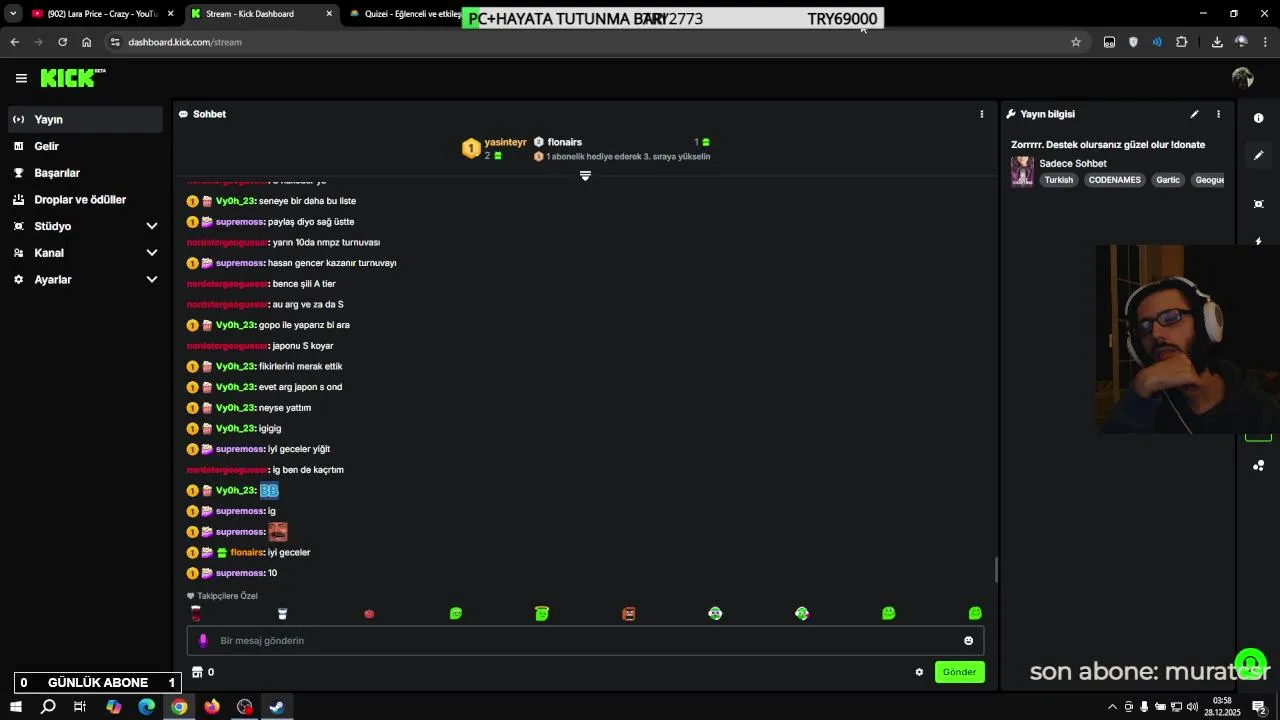This screenshot has height=720, width=1280.
Task: Expand the Kanal menu
Action: point(152,253)
